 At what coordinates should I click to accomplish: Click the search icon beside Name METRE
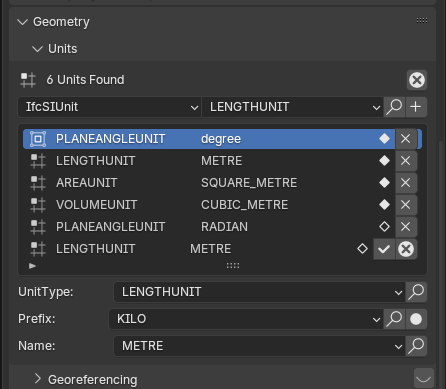tap(416, 346)
